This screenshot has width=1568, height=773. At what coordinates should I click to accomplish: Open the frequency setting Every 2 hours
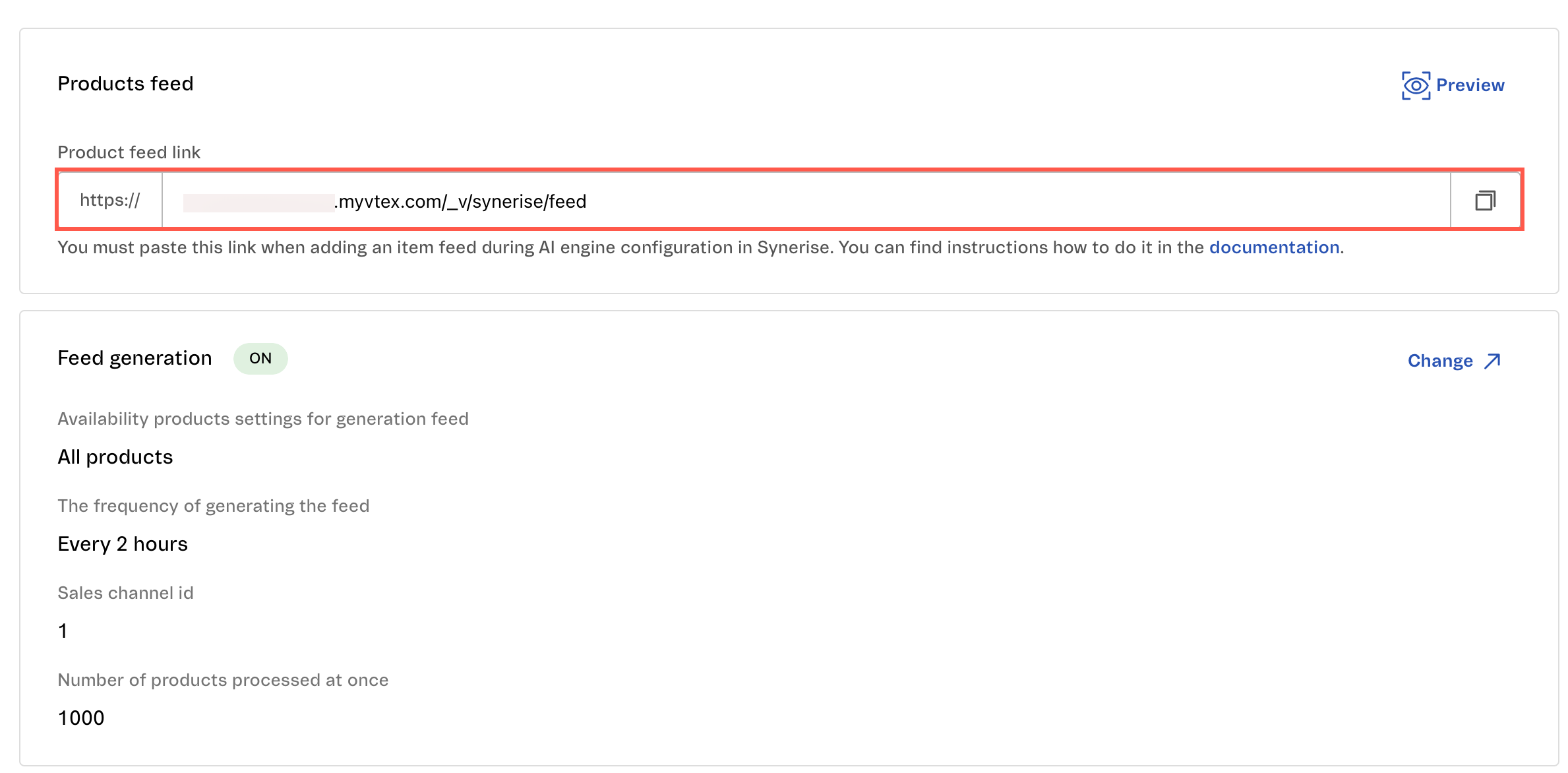pos(123,543)
